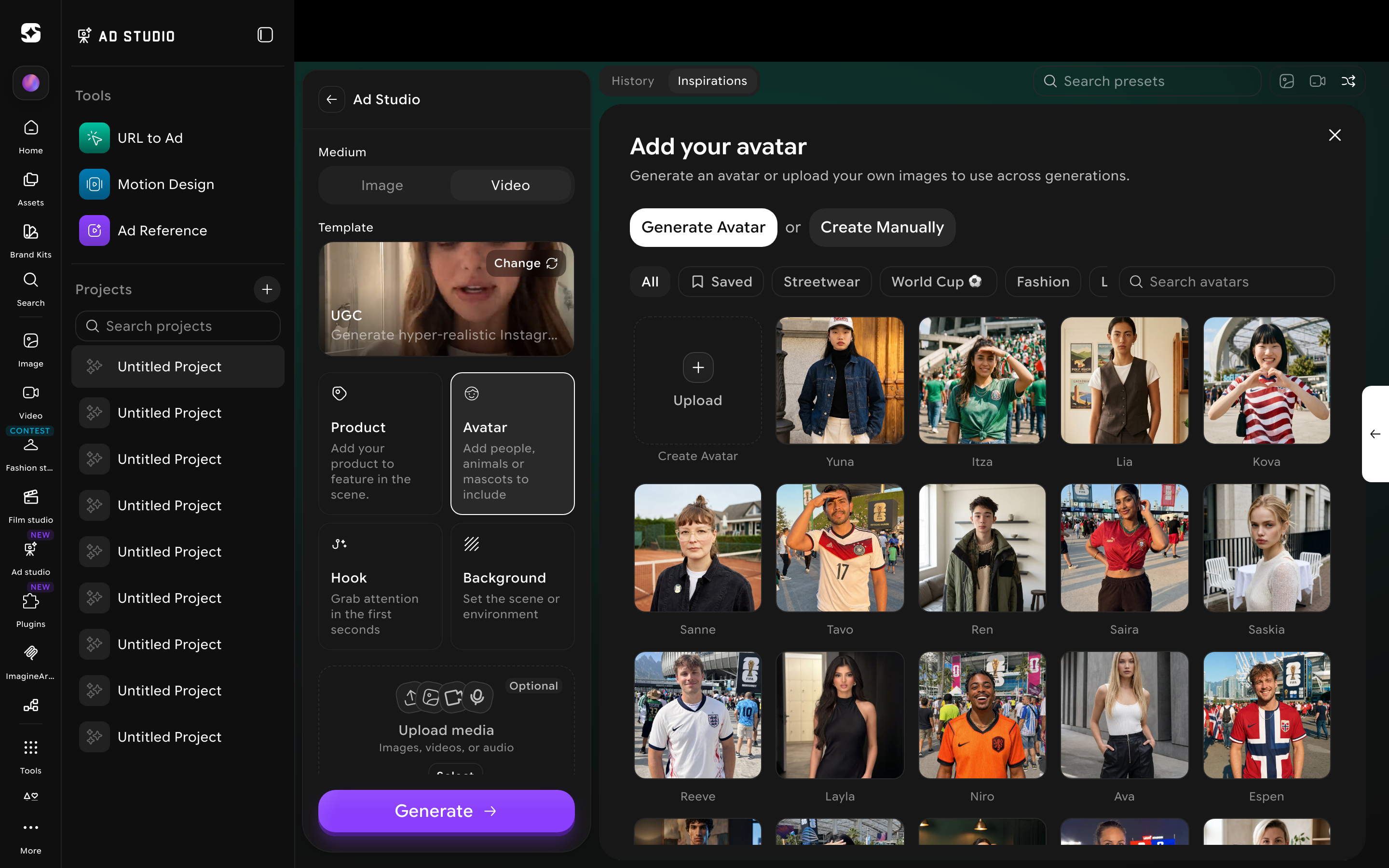Close the Add your avatar dialog
This screenshot has height=868, width=1389.
(x=1335, y=135)
